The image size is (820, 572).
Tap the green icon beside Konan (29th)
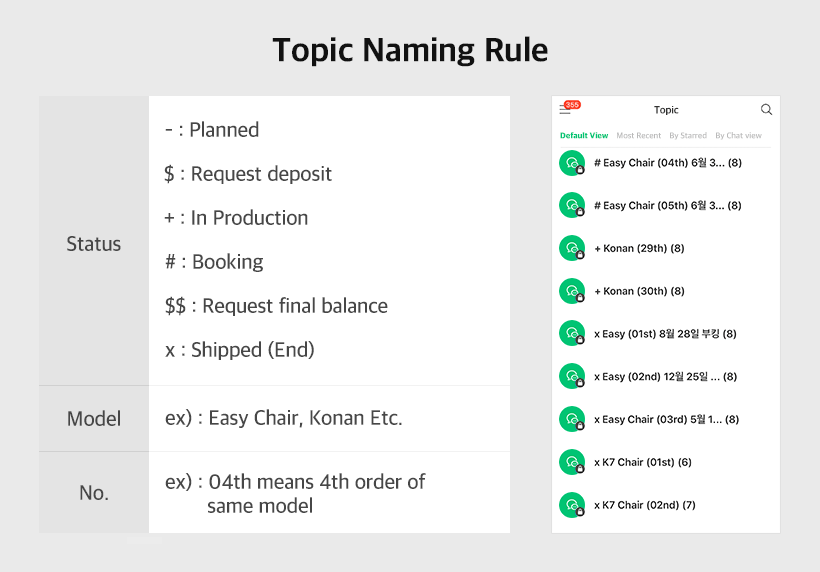[x=571, y=248]
